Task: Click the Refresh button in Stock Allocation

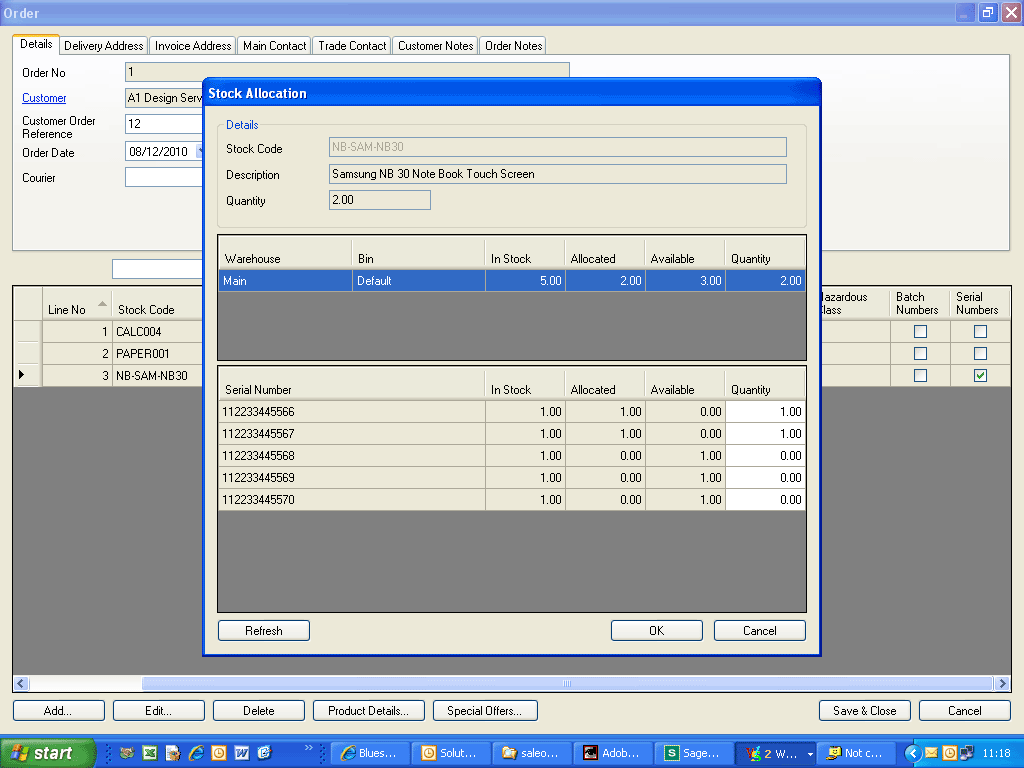Action: [264, 631]
